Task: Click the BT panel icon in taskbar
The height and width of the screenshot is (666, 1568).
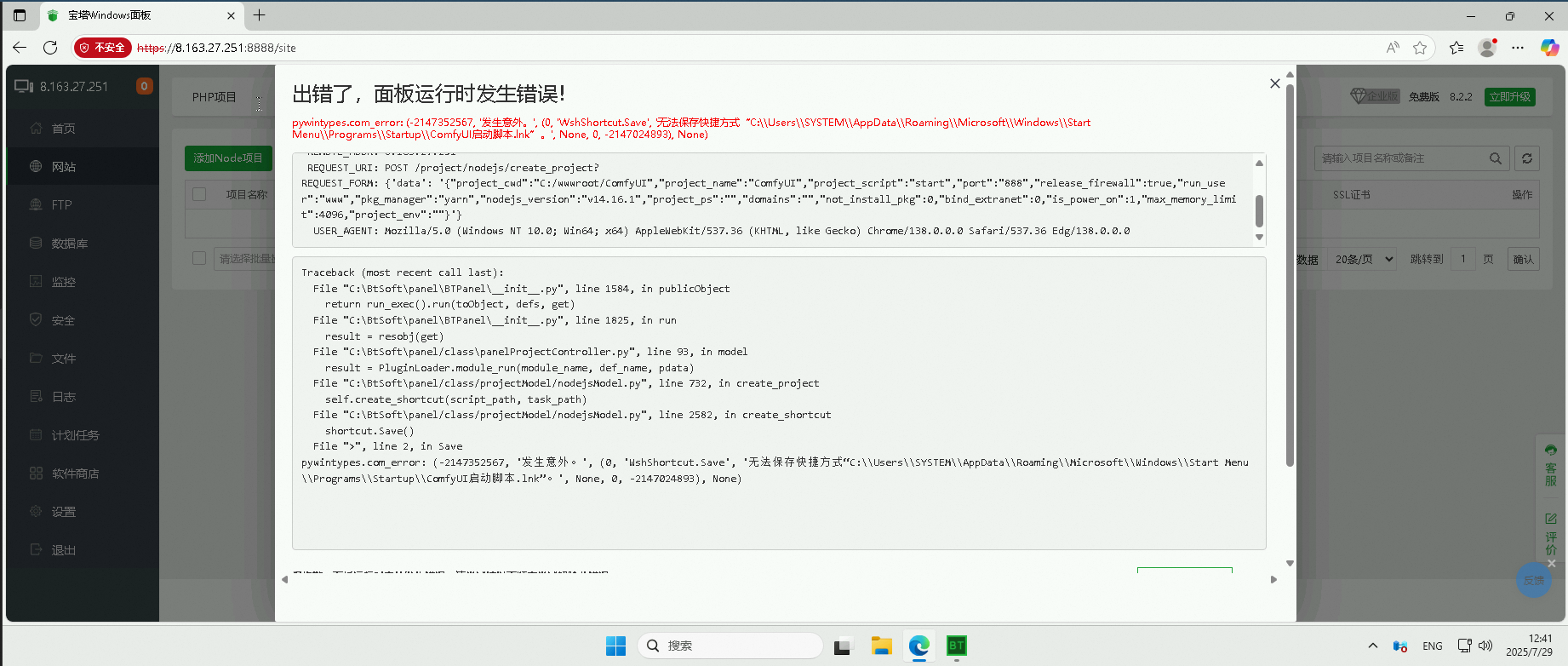Action: click(x=957, y=646)
